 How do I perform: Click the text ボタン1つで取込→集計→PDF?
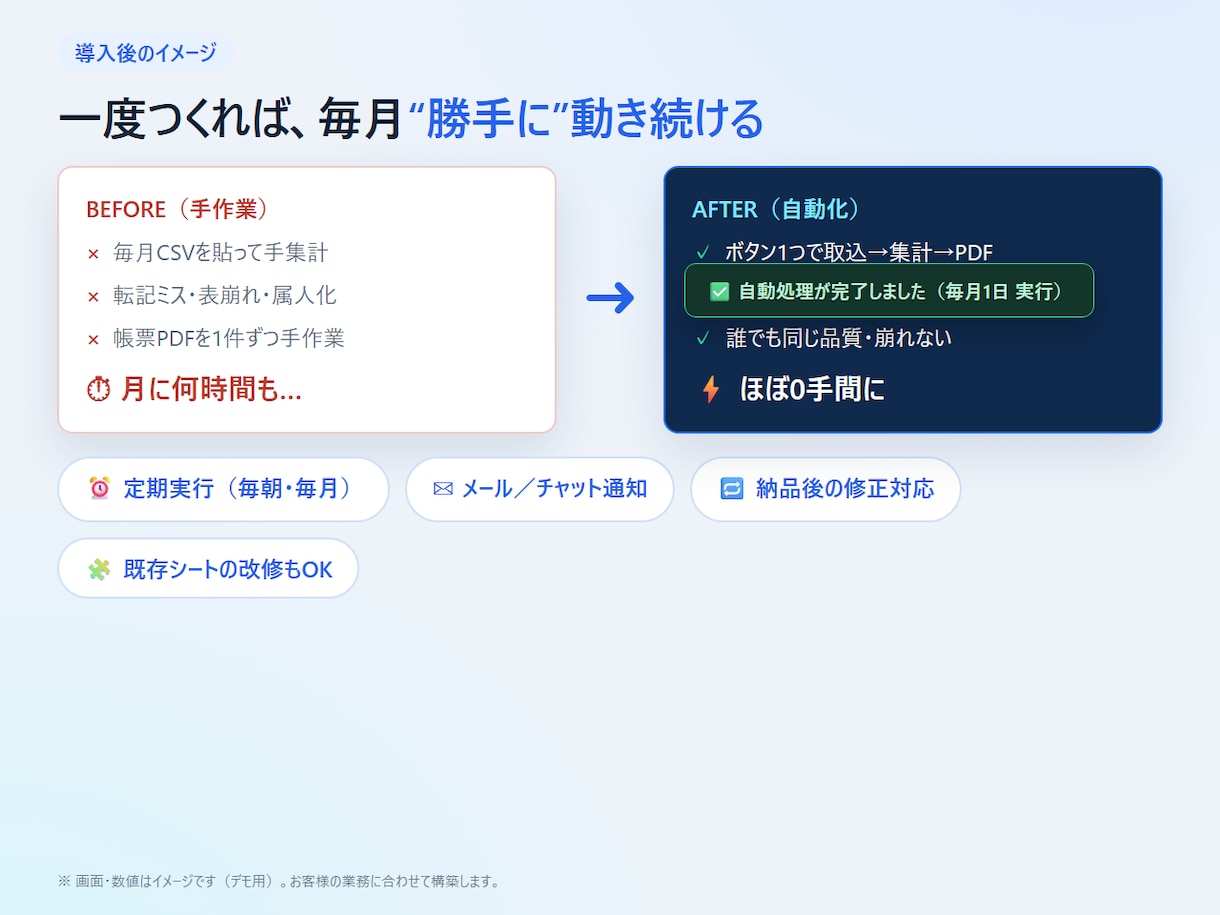(859, 253)
